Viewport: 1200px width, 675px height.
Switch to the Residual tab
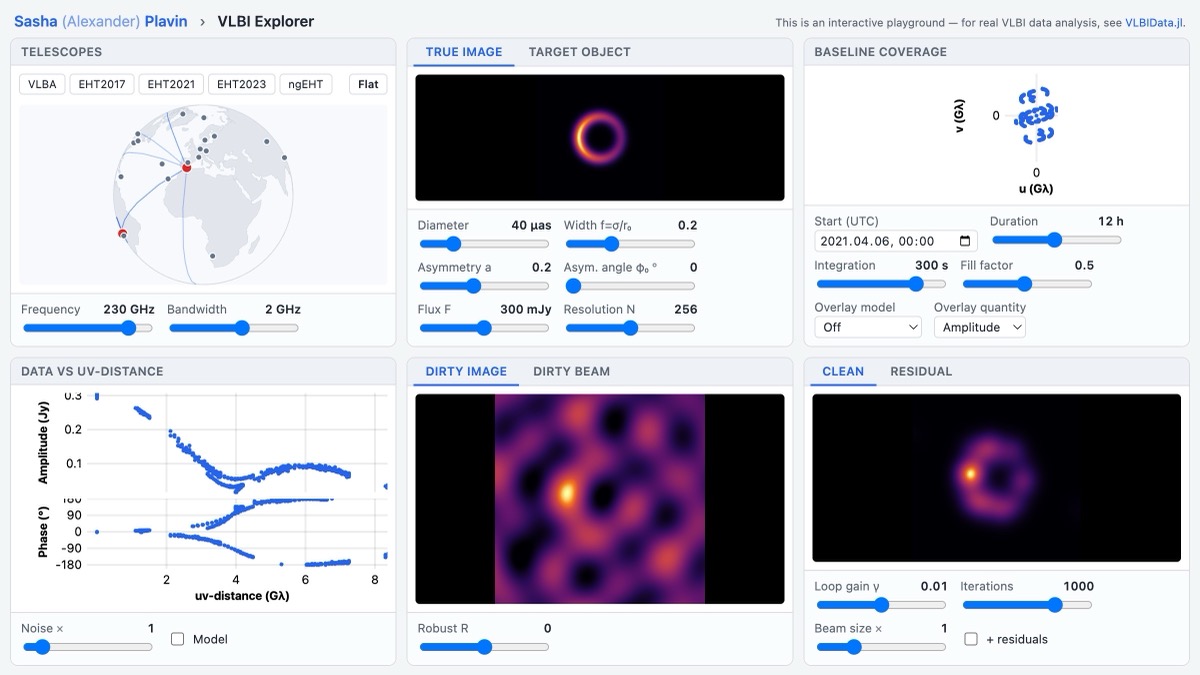tap(921, 371)
